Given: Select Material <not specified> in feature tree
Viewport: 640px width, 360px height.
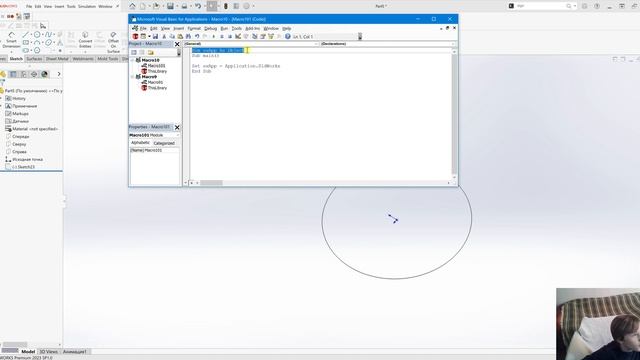Looking at the screenshot, I should (32, 129).
